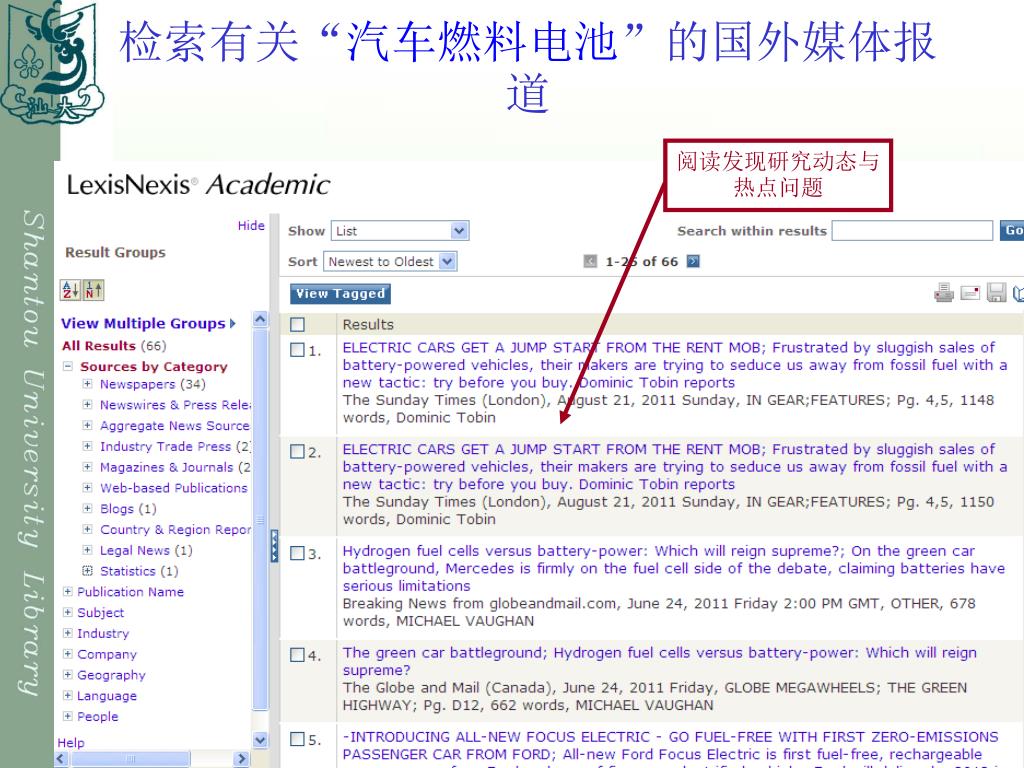The height and width of the screenshot is (768, 1024).
Task: Check the box for result 2
Action: [297, 452]
